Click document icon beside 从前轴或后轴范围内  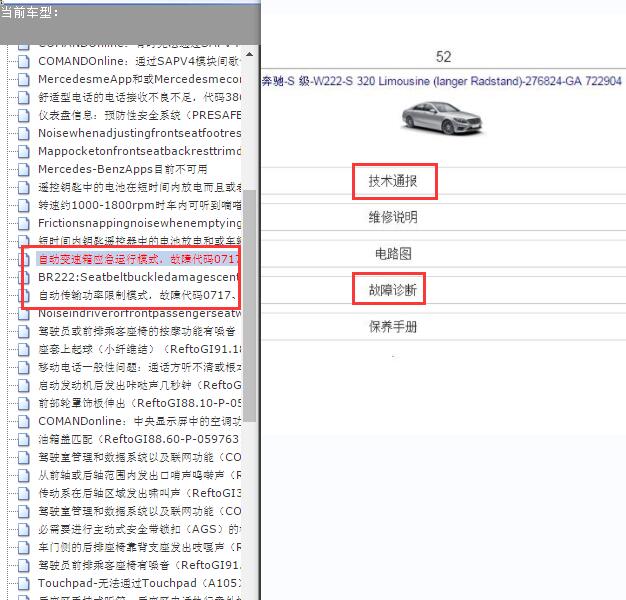[24, 475]
